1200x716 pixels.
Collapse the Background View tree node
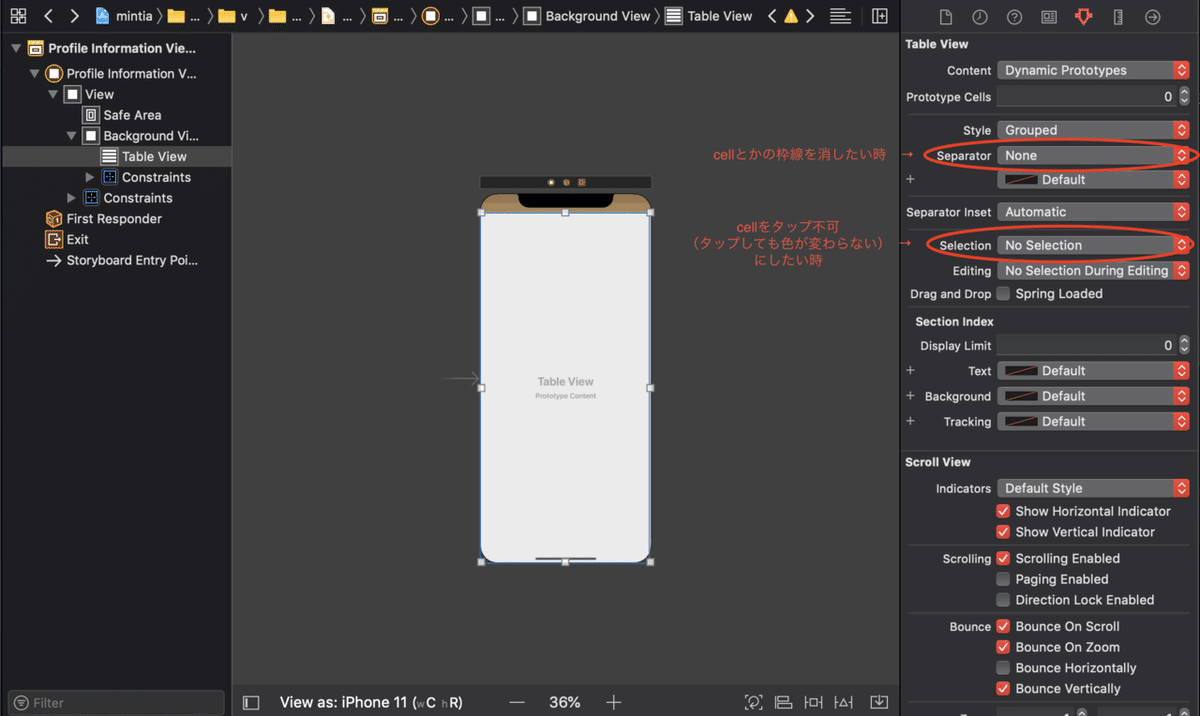tap(72, 136)
